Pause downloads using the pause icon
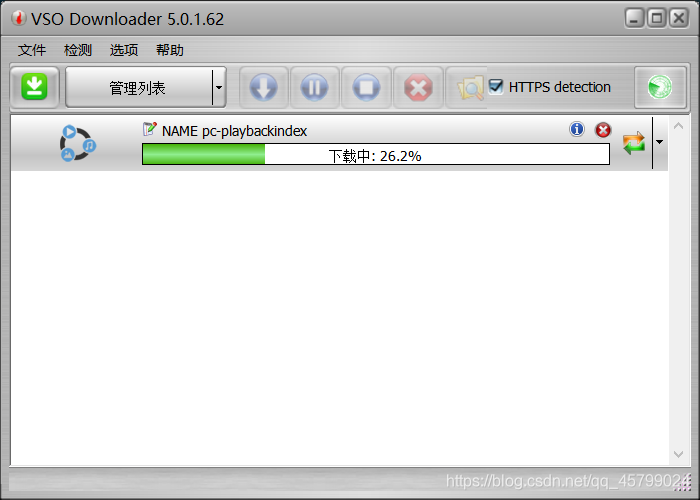The image size is (700, 500). pos(314,87)
